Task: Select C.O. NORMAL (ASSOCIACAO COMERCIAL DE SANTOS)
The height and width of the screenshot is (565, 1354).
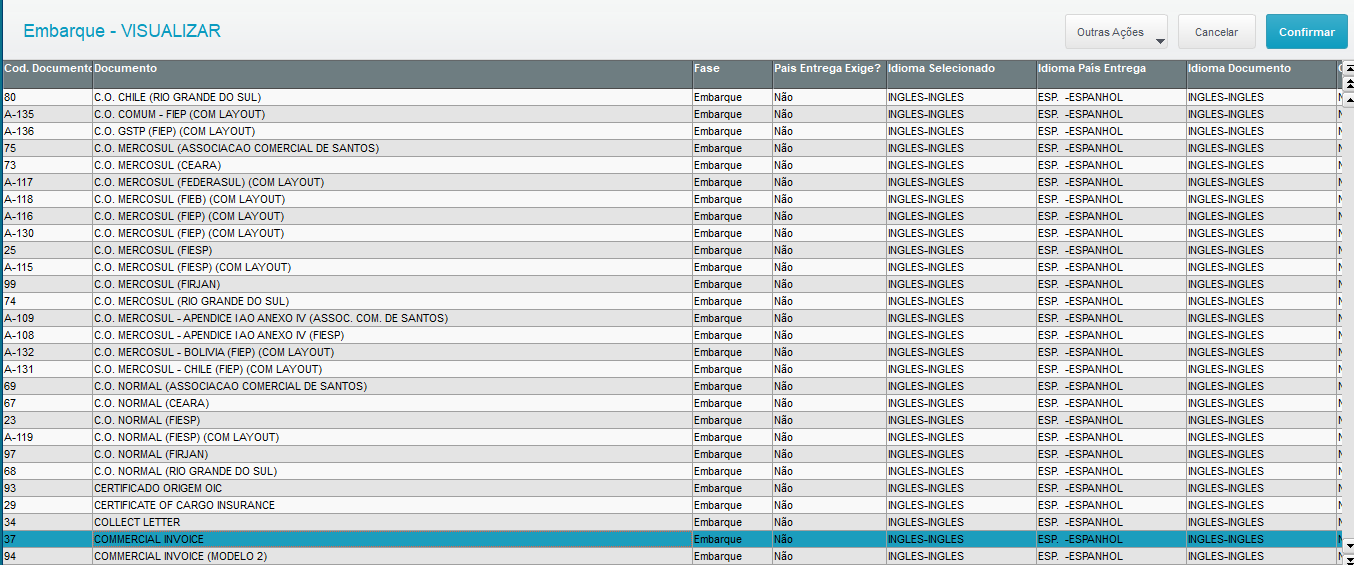Action: pyautogui.click(x=670, y=386)
